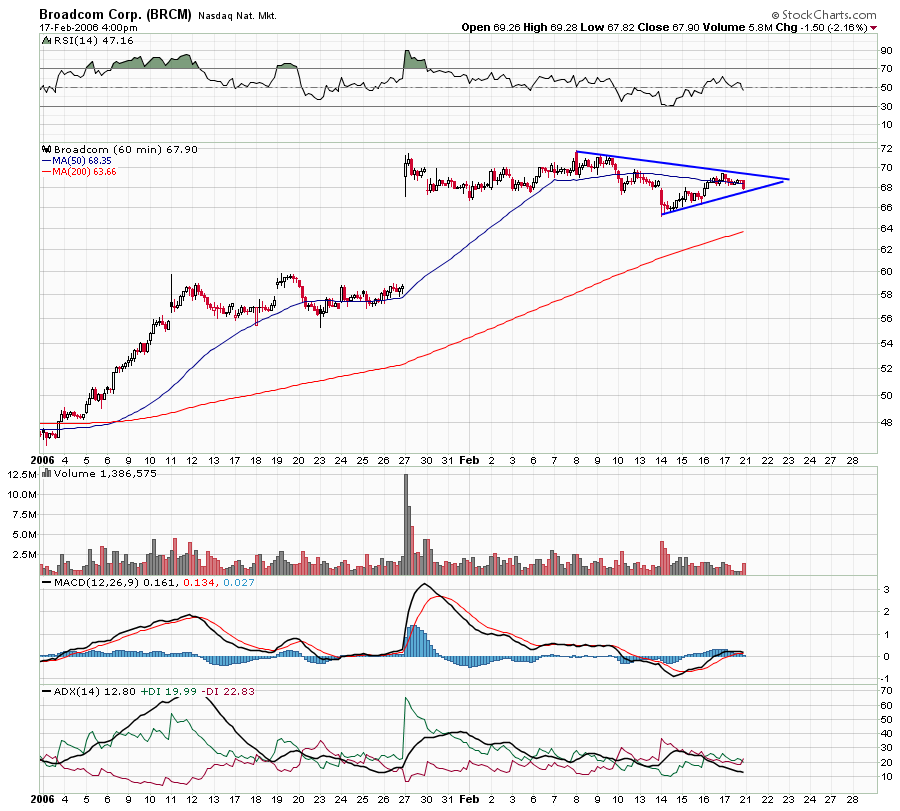Viewport: 900px width, 811px height.
Task: Click the Chg -1.50 (-2.16%) value
Action: [x=821, y=28]
